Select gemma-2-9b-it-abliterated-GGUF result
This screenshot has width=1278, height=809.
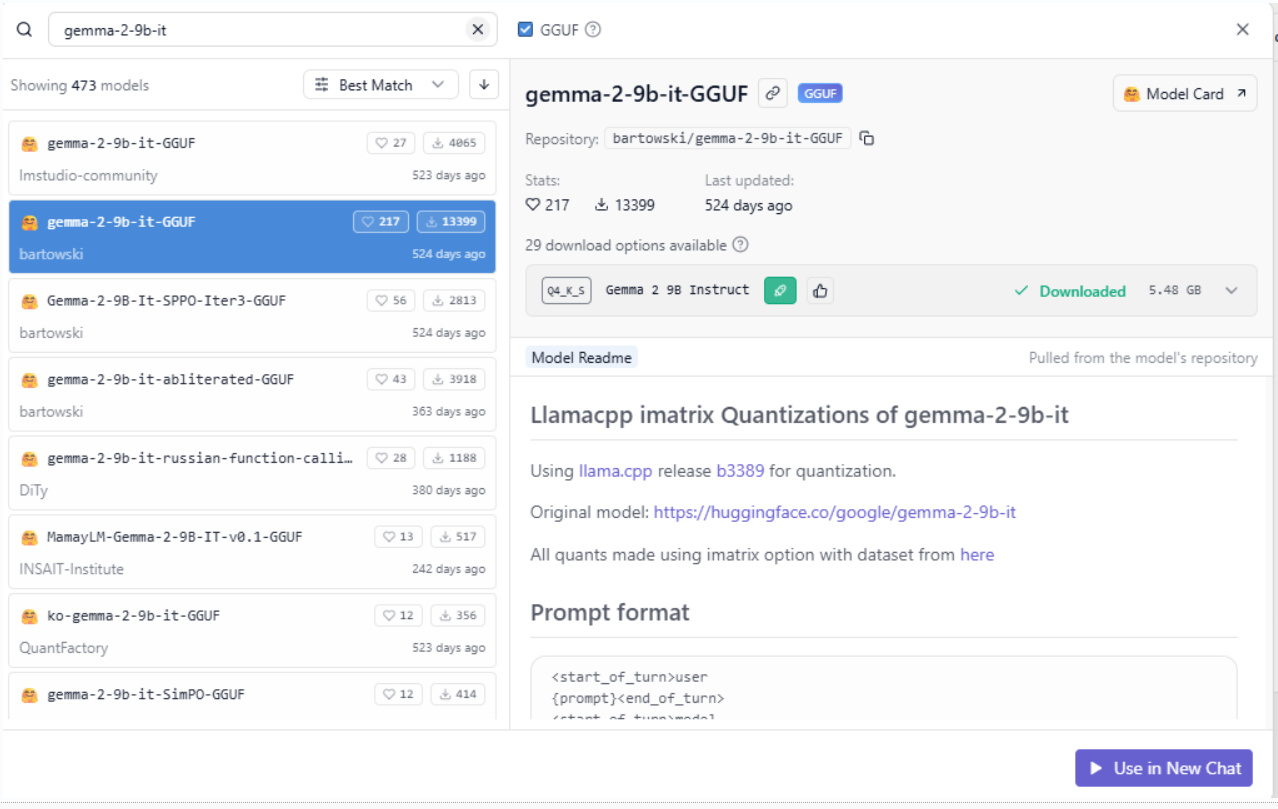pos(252,394)
